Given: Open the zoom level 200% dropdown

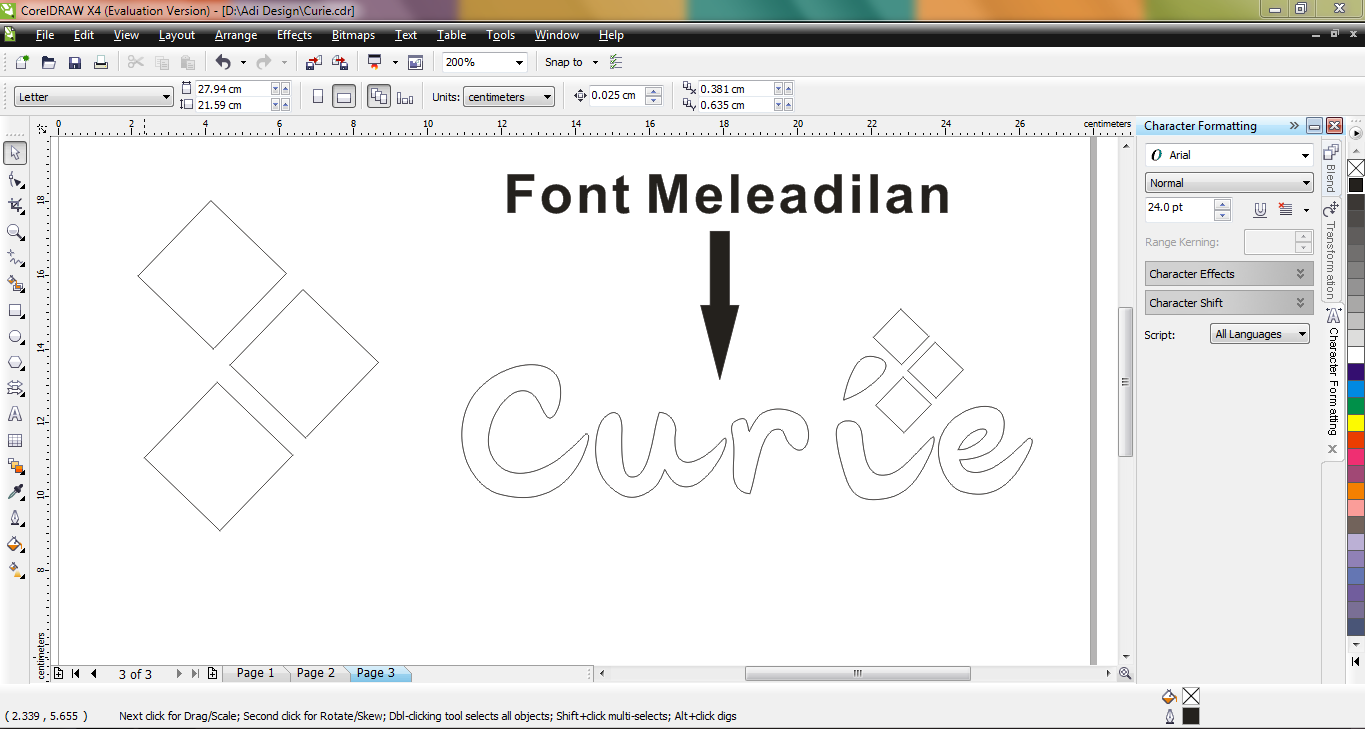Looking at the screenshot, I should coord(519,62).
